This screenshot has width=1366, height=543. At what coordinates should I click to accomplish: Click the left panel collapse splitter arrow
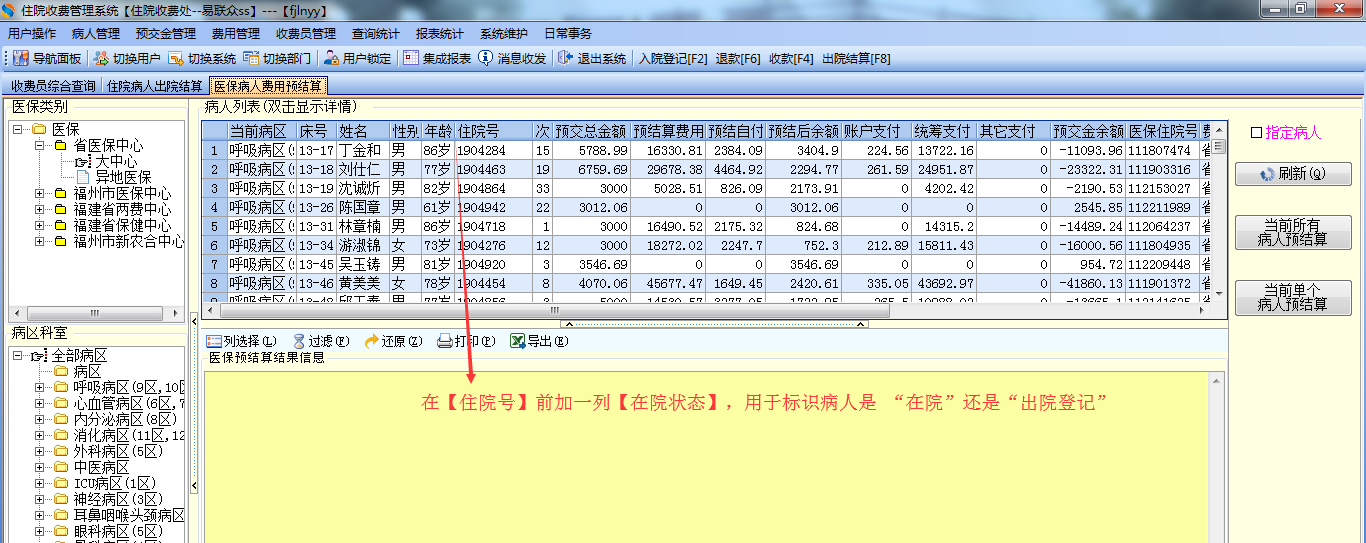pyautogui.click(x=194, y=322)
